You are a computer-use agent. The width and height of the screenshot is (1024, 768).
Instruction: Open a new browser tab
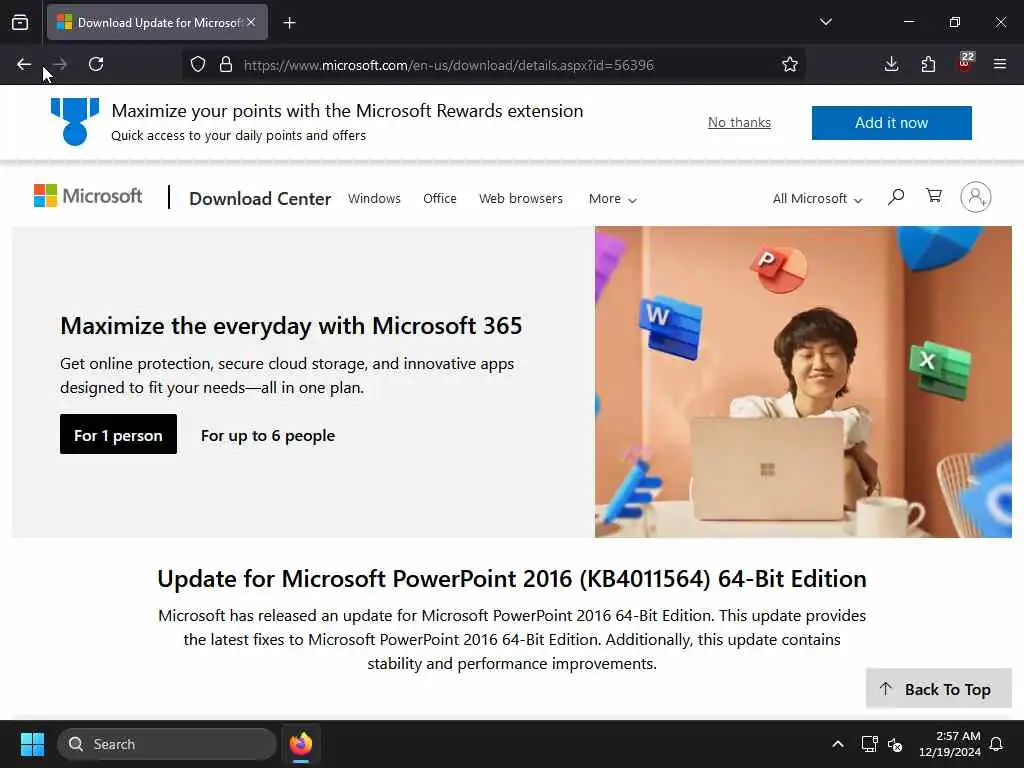289,23
